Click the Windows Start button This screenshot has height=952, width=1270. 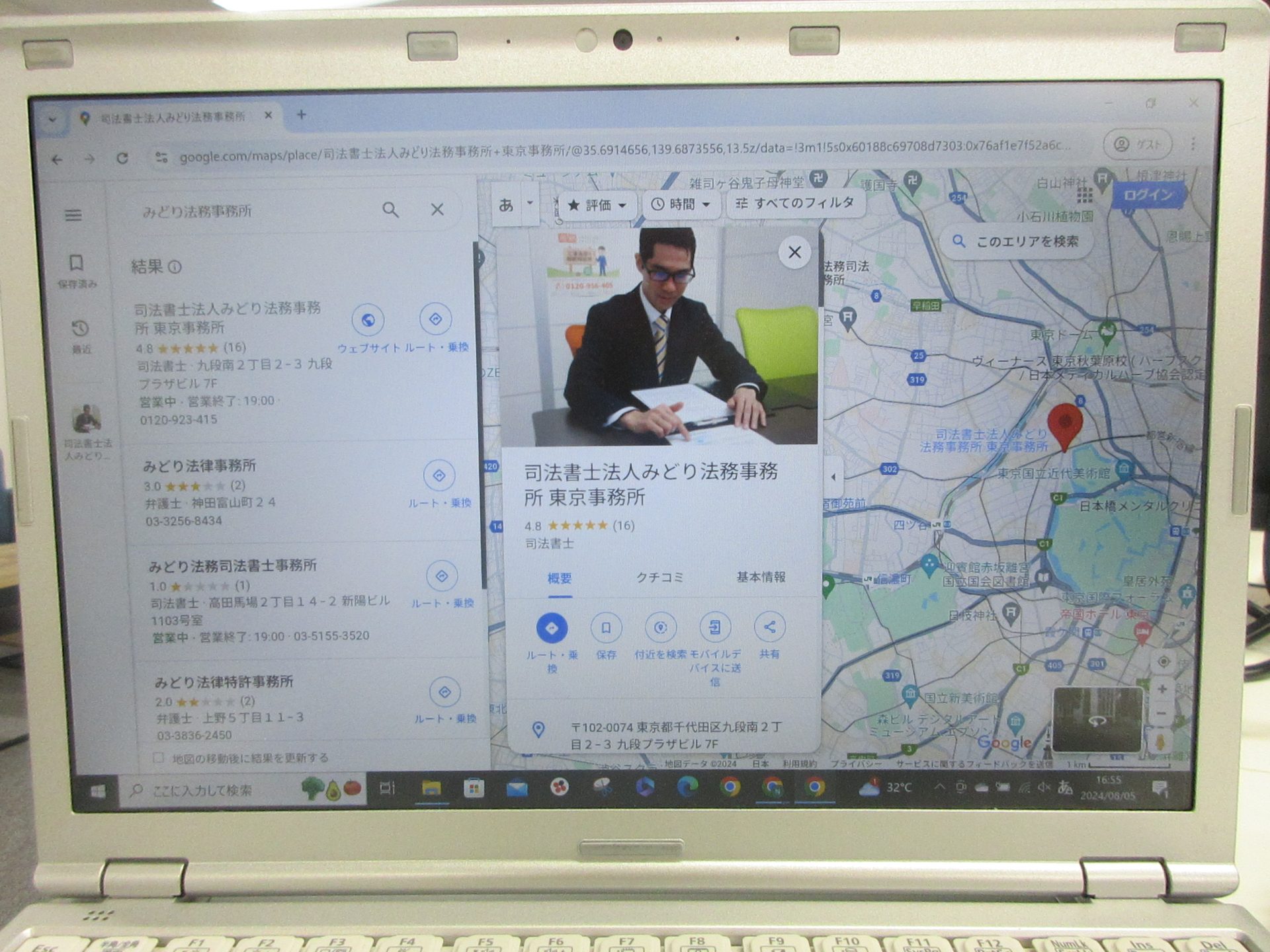pyautogui.click(x=97, y=791)
